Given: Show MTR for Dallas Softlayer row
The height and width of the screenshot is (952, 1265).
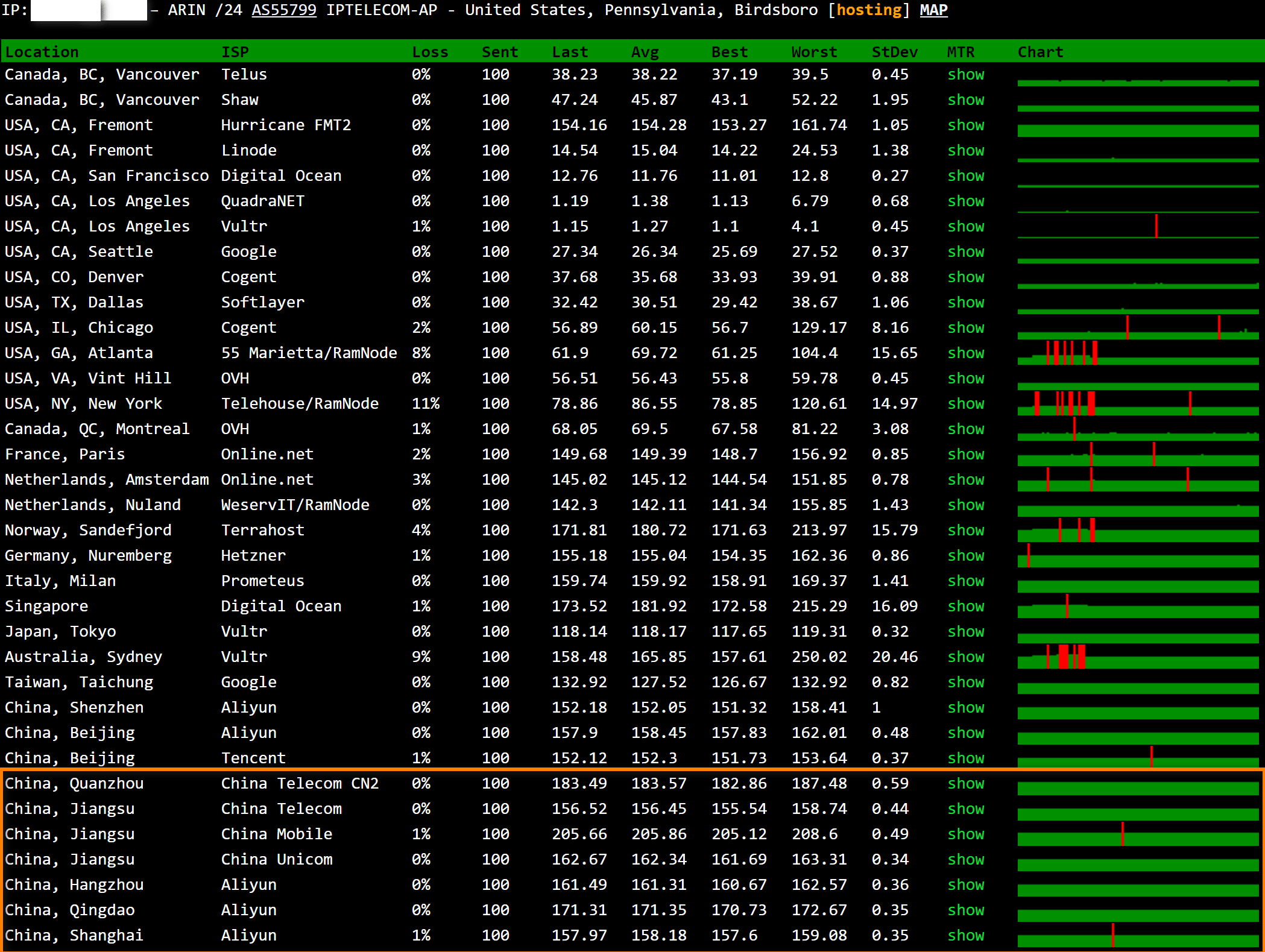Looking at the screenshot, I should point(965,302).
